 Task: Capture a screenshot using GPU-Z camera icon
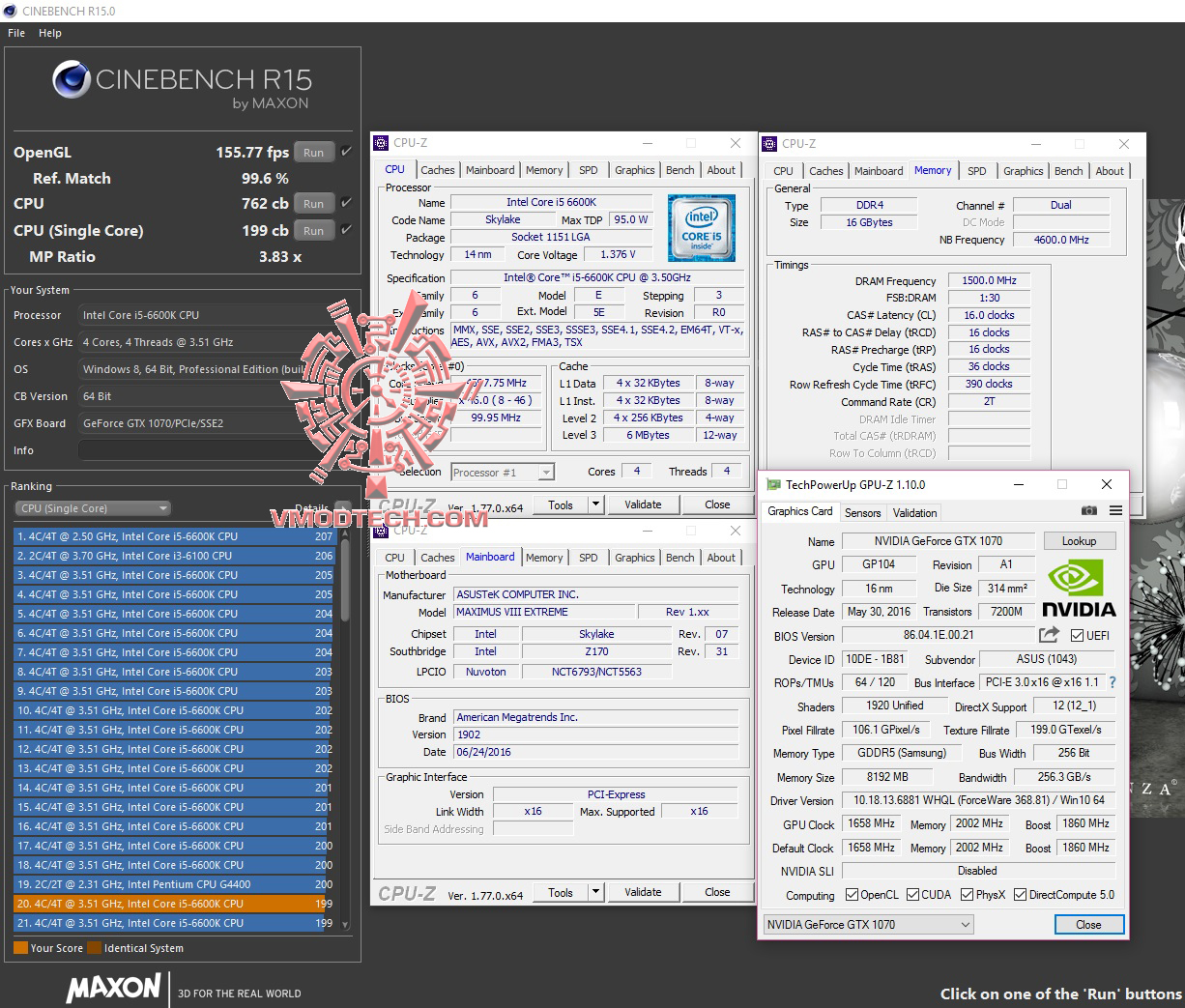[x=1089, y=511]
